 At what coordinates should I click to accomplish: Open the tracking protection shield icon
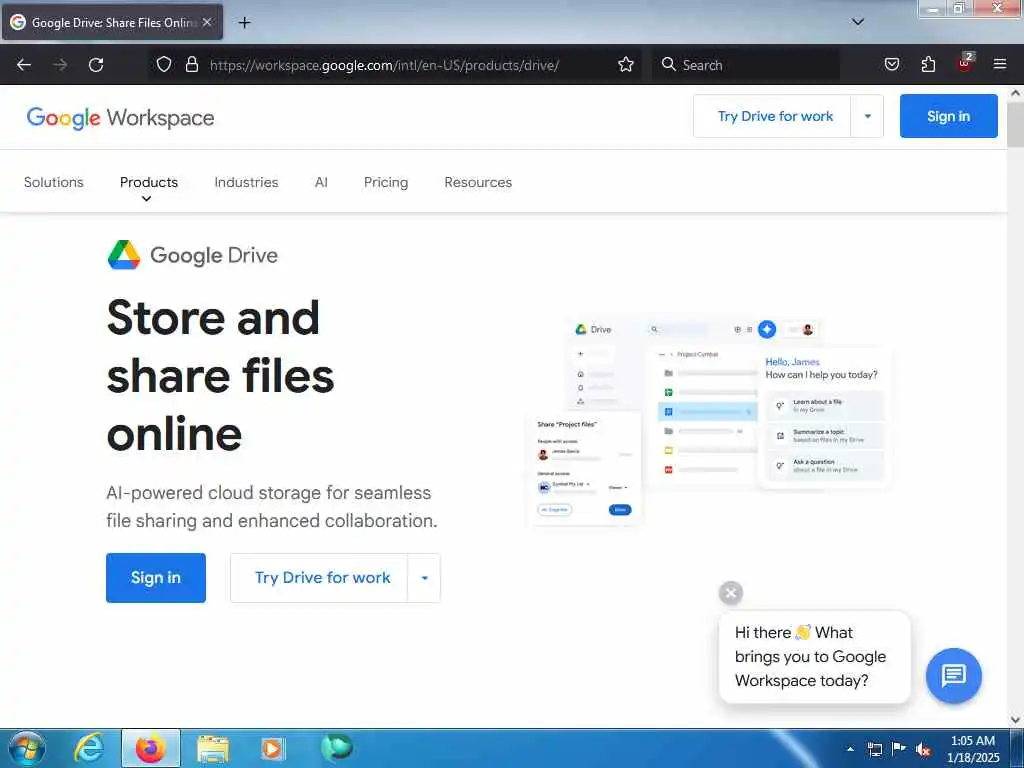pyautogui.click(x=164, y=65)
